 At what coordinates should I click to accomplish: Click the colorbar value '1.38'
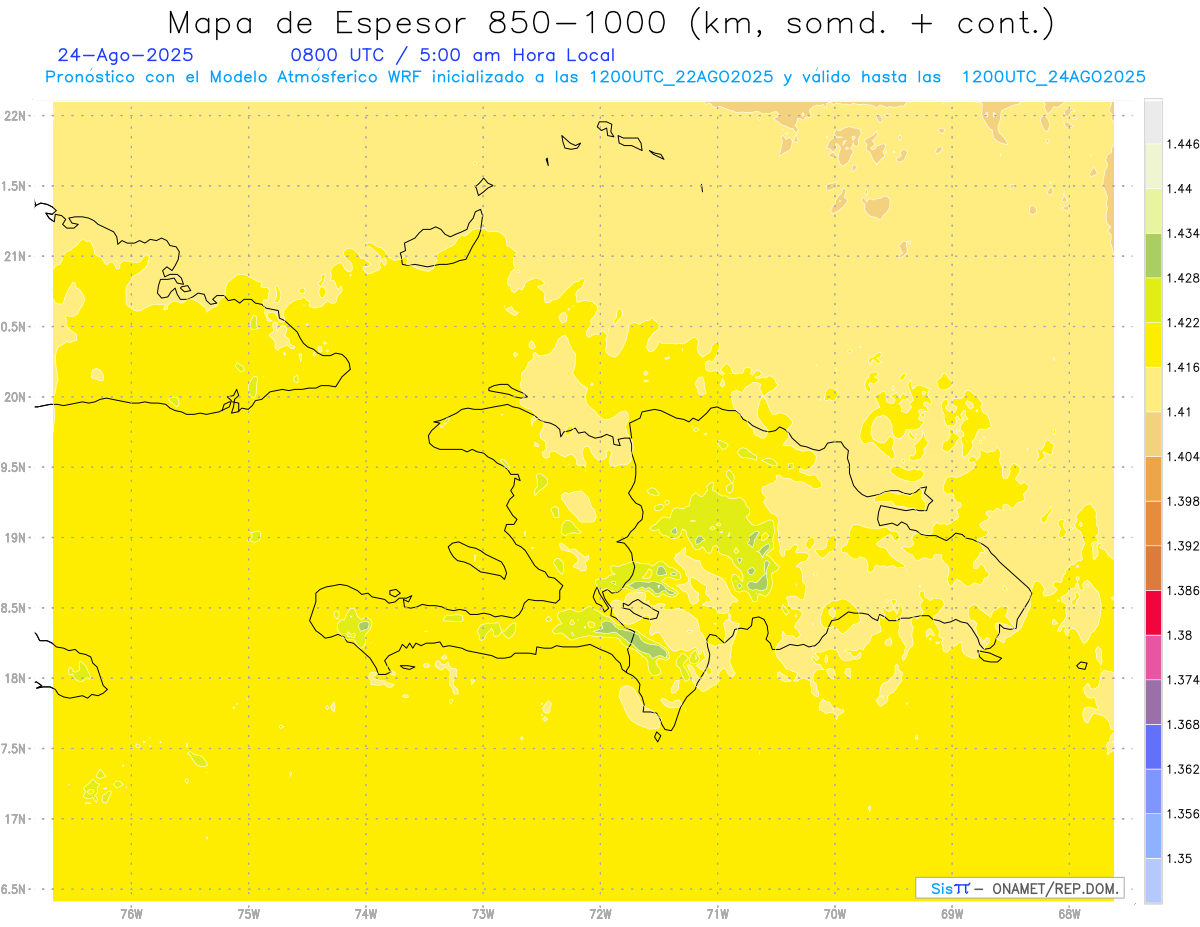click(1179, 635)
